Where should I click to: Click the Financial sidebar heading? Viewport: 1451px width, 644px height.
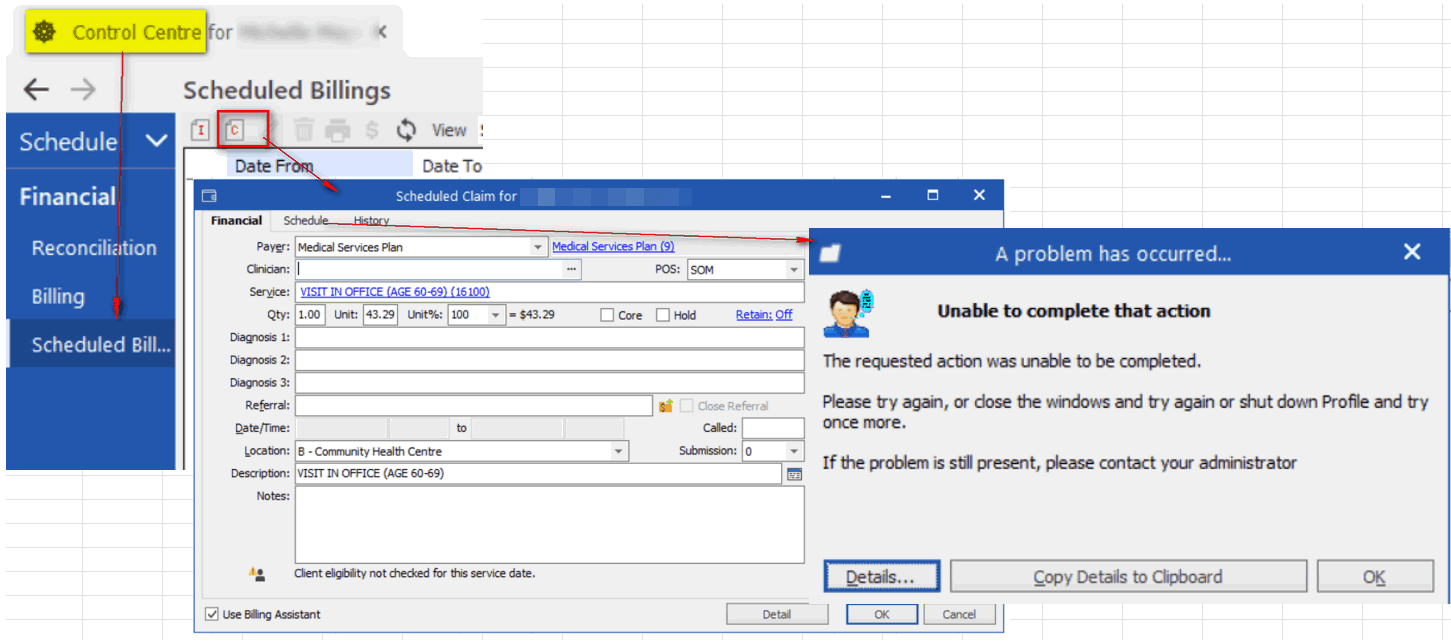tap(68, 196)
